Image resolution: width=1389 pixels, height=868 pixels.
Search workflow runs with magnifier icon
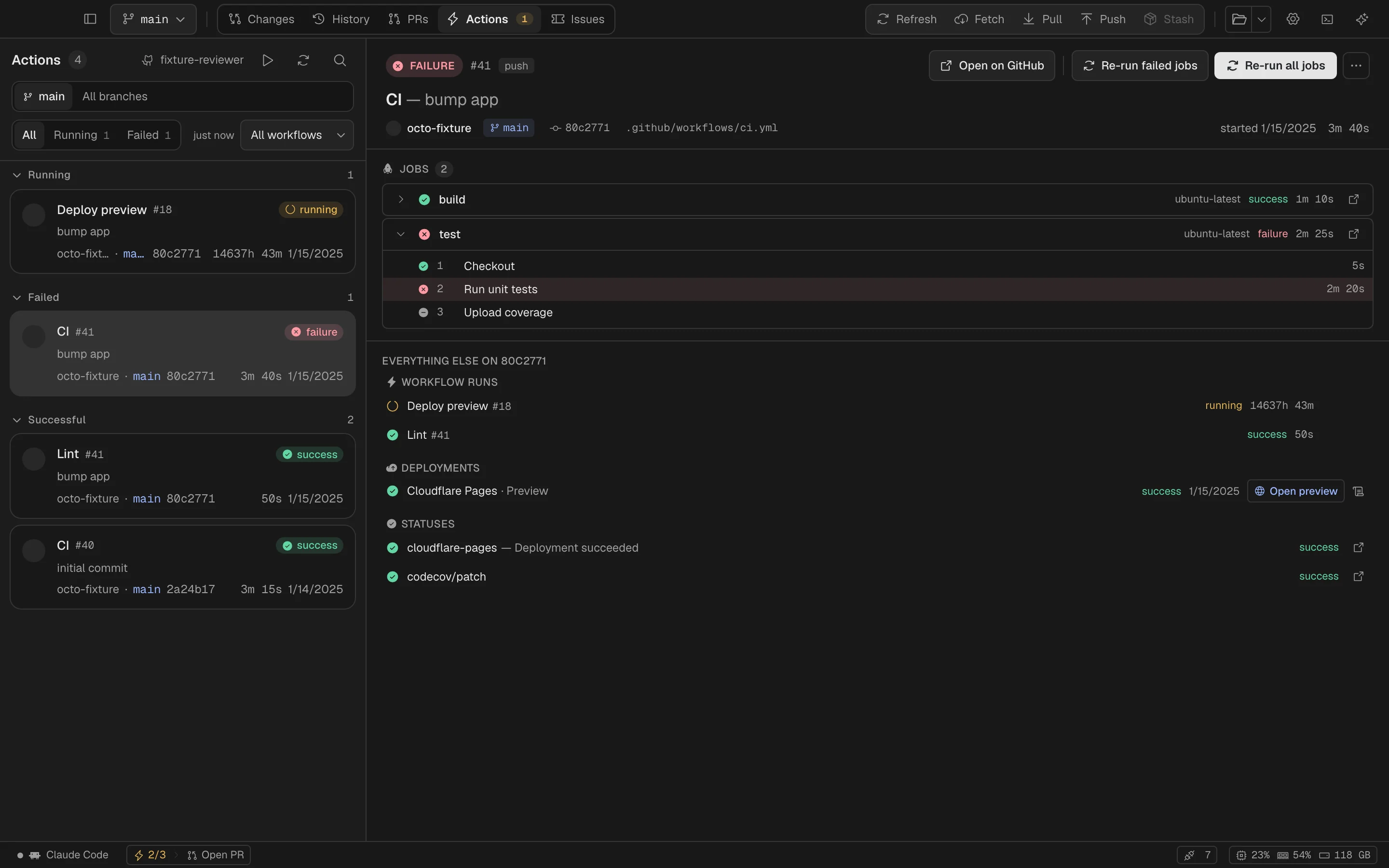click(340, 60)
